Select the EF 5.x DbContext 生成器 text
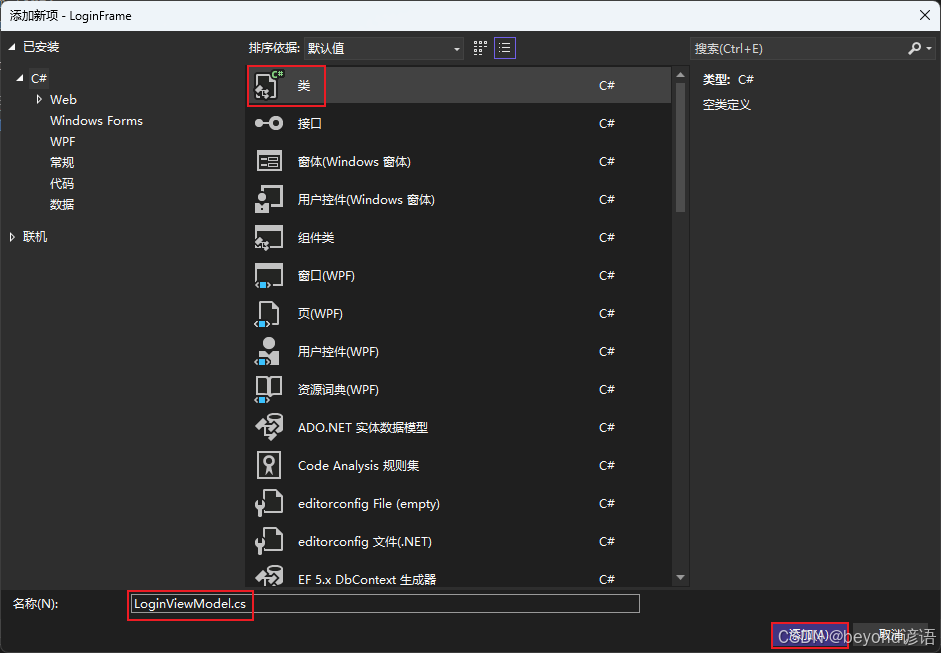Image resolution: width=941 pixels, height=653 pixels. [x=367, y=580]
